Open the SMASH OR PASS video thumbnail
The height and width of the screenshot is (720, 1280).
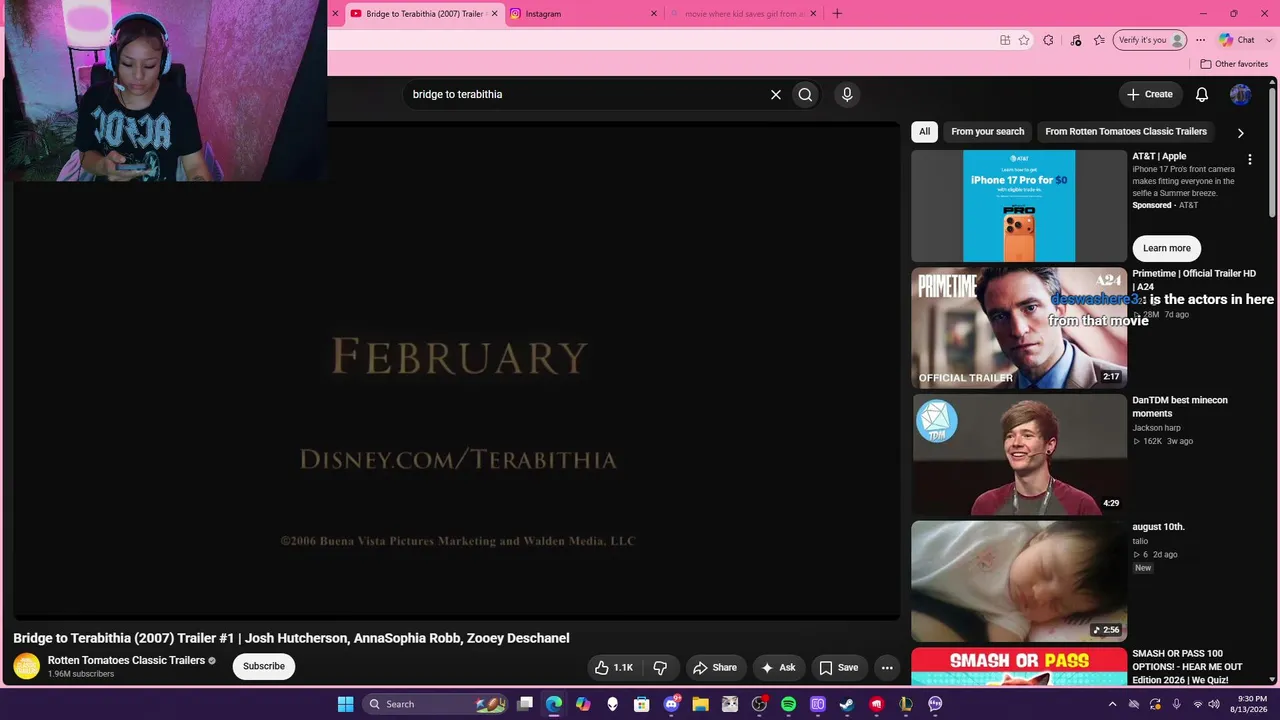click(1019, 667)
